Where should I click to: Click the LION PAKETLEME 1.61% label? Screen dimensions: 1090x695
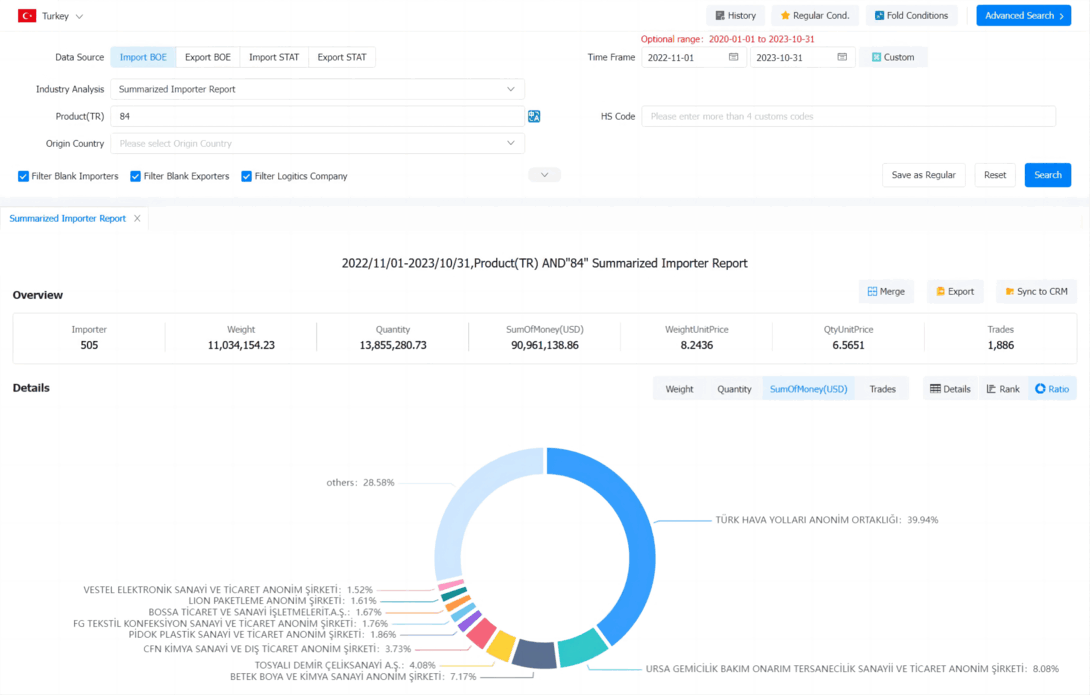coord(282,600)
